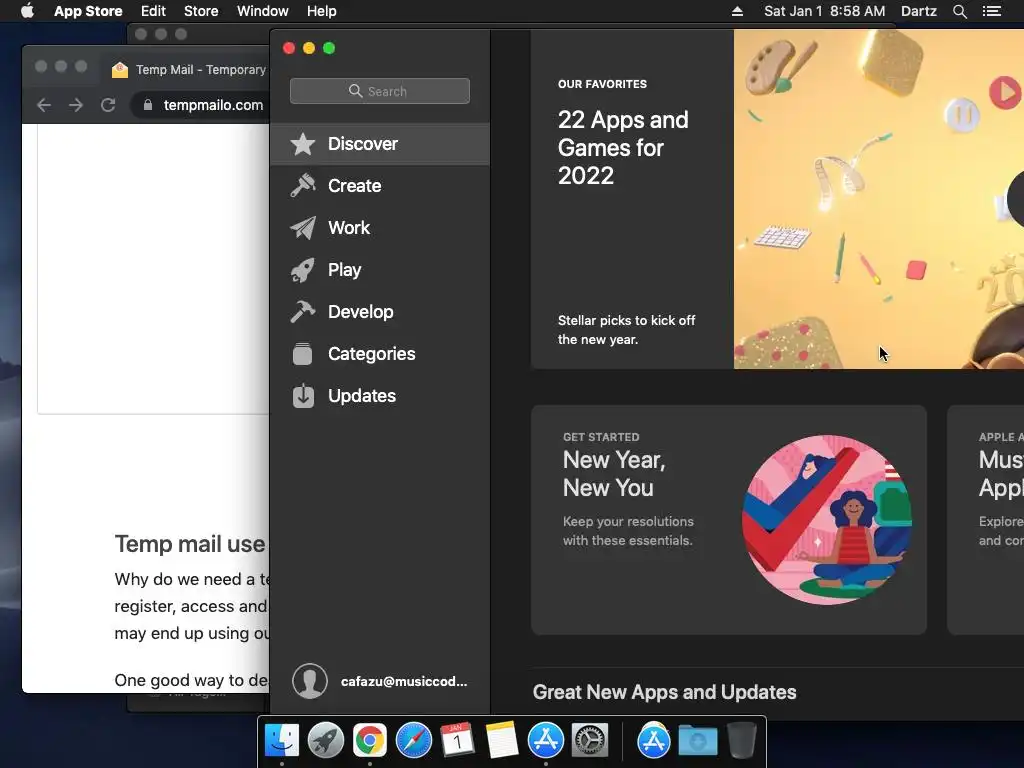Click the Temp mail use heading in Chrome
The height and width of the screenshot is (768, 1024).
pyautogui.click(x=190, y=544)
